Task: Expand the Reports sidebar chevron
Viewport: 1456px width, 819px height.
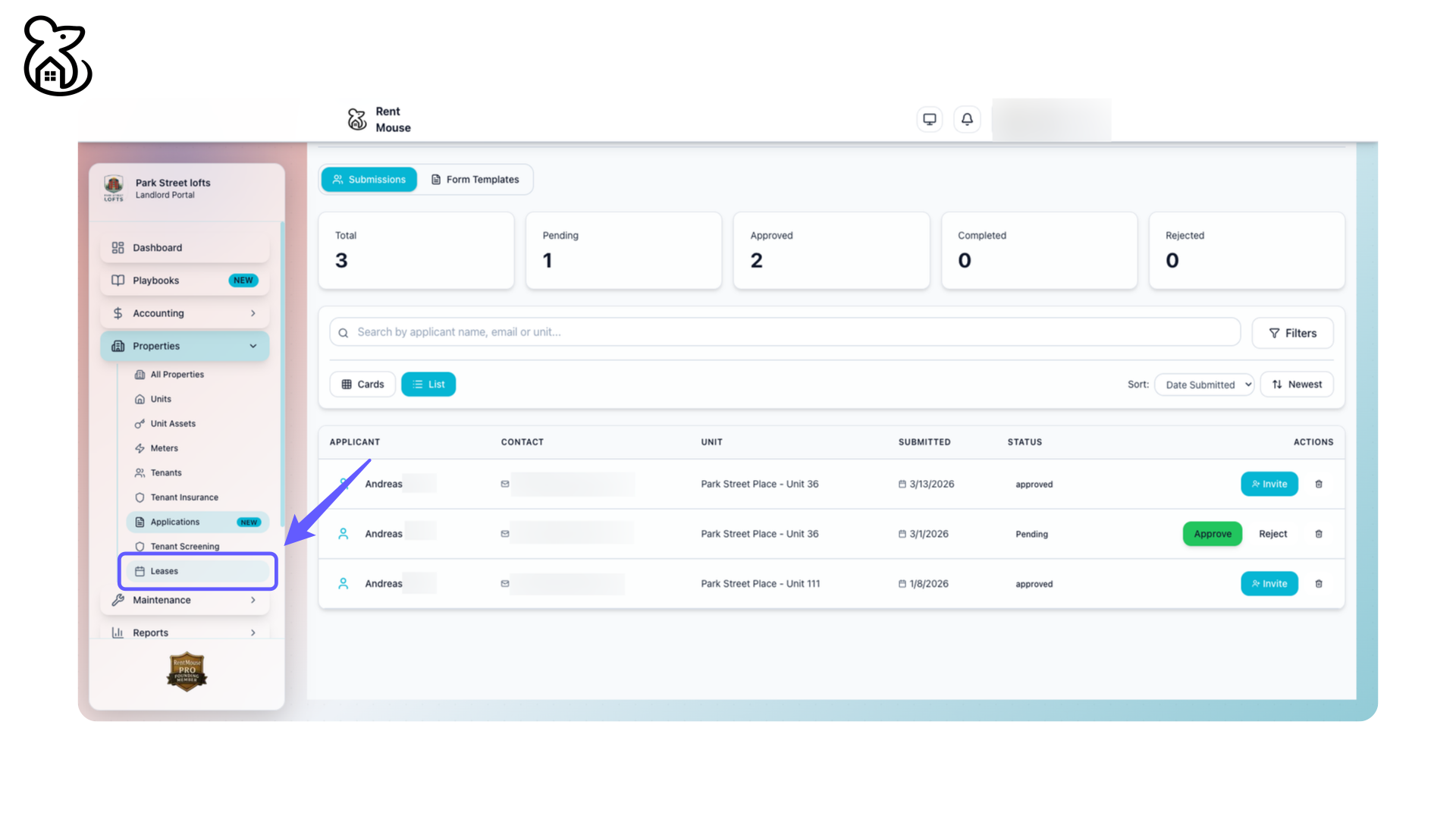Action: point(253,632)
